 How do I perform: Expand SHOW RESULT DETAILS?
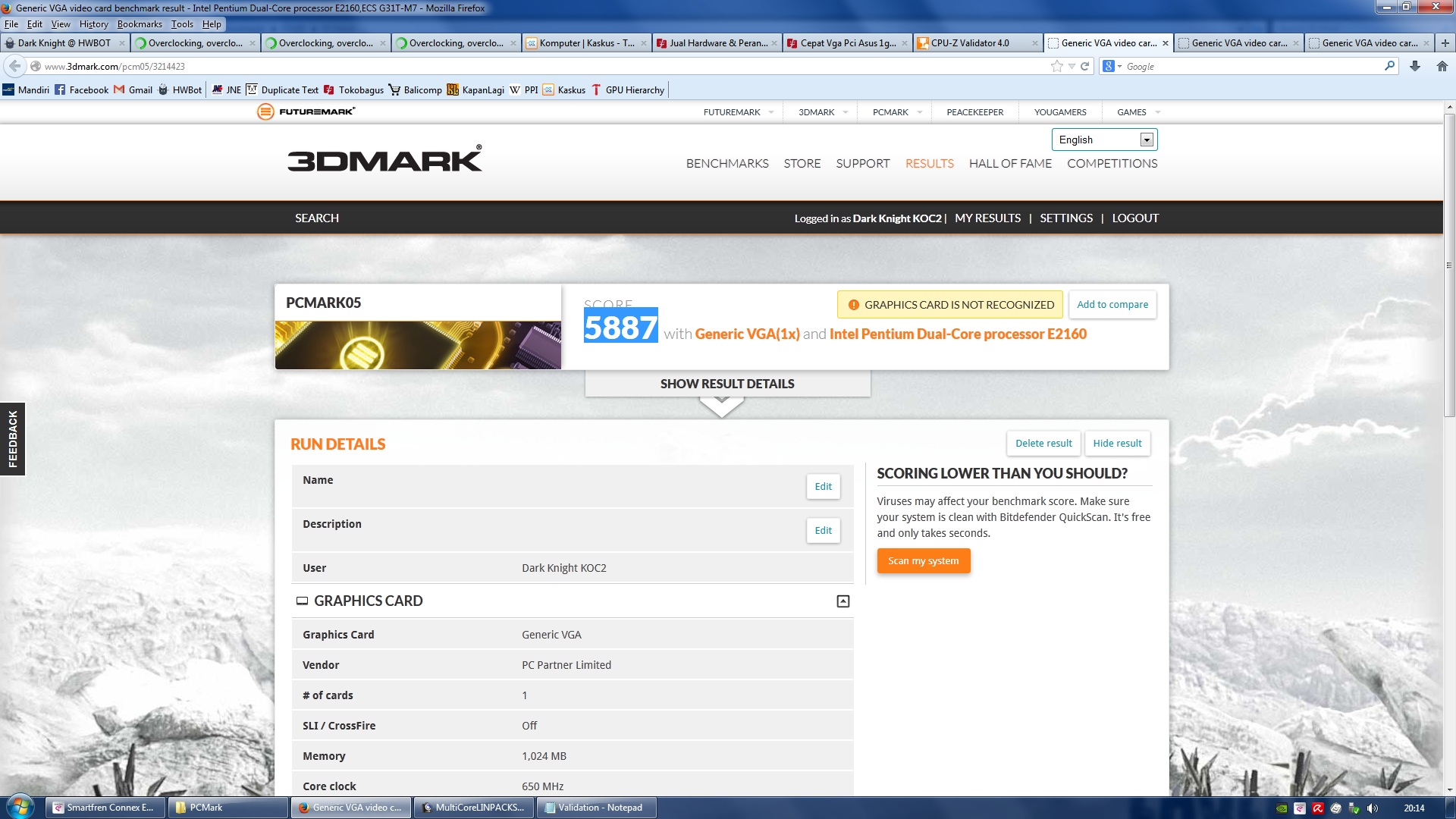pos(727,384)
